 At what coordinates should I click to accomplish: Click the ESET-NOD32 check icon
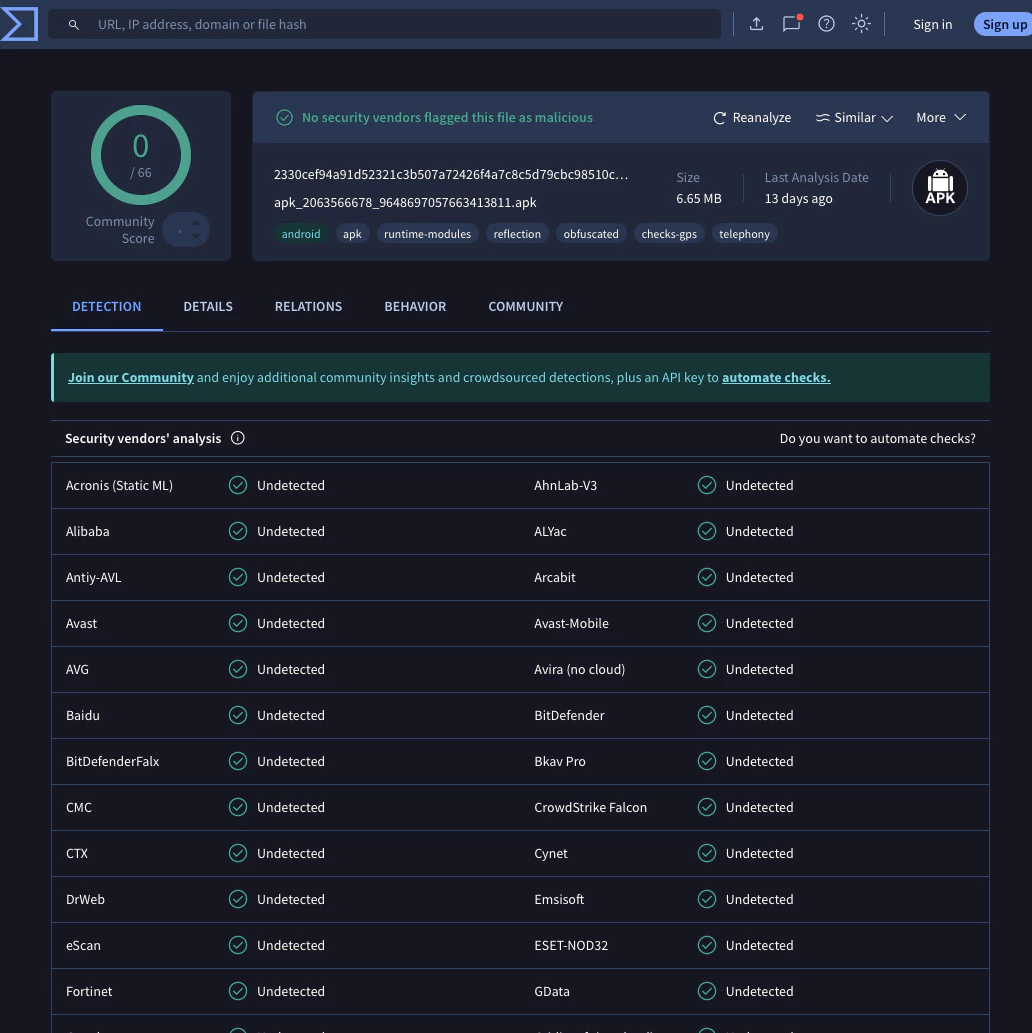pyautogui.click(x=707, y=945)
